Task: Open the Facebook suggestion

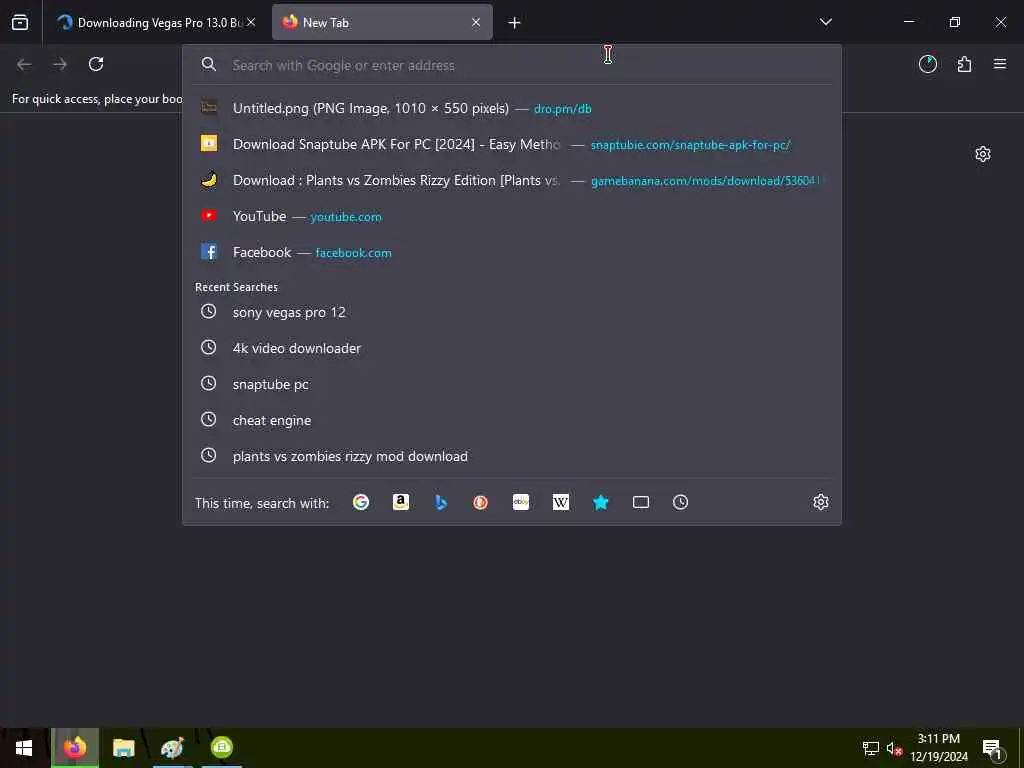Action: pos(512,252)
